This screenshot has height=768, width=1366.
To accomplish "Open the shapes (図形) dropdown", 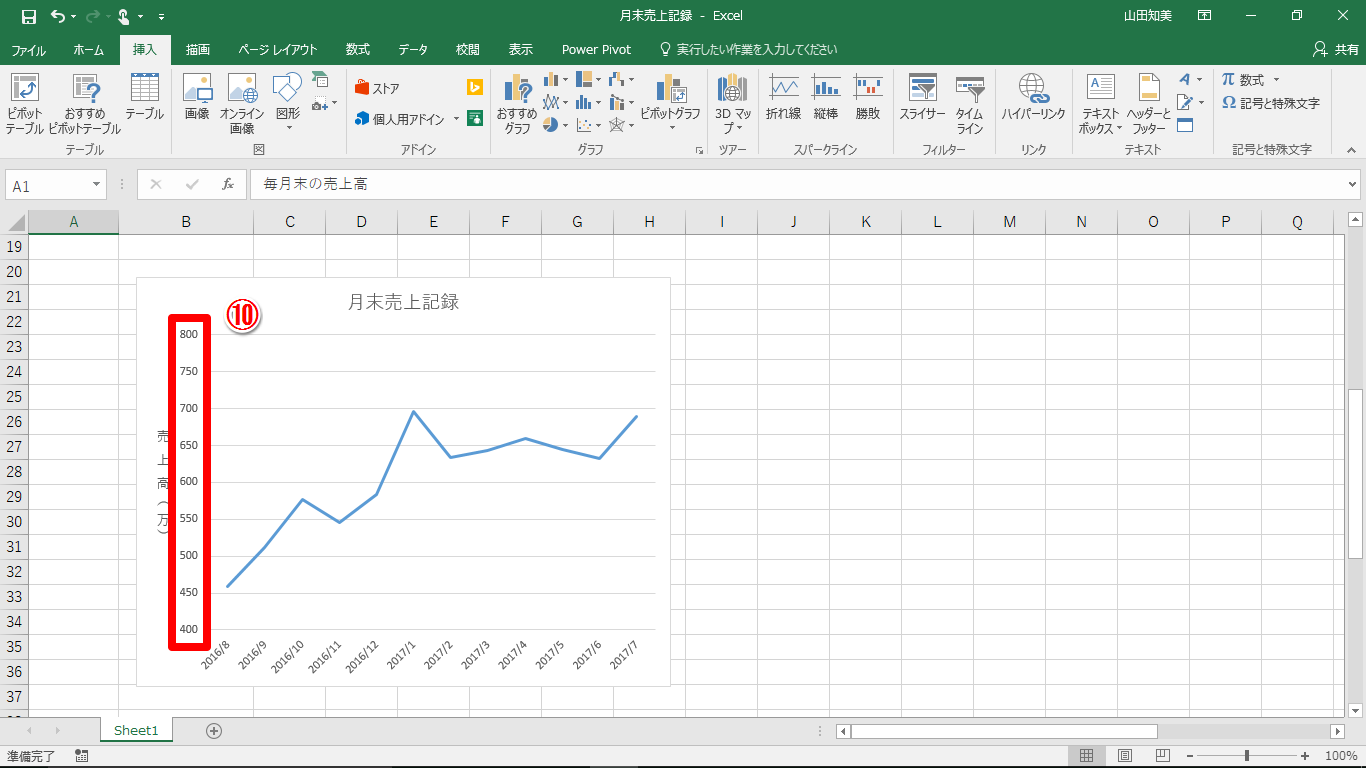I will pyautogui.click(x=288, y=126).
